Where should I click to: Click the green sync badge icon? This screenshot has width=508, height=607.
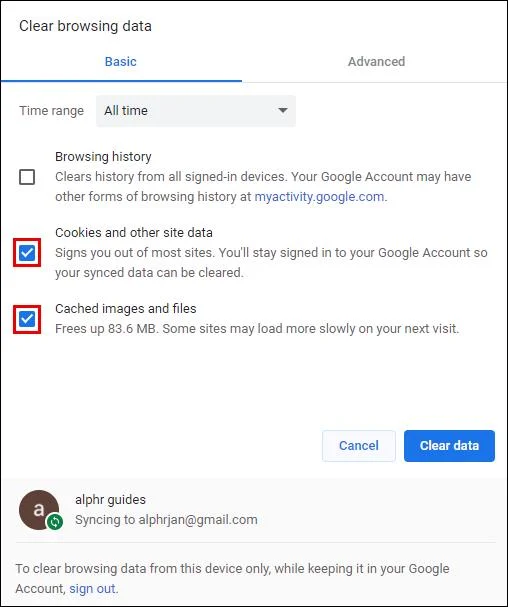(x=55, y=522)
